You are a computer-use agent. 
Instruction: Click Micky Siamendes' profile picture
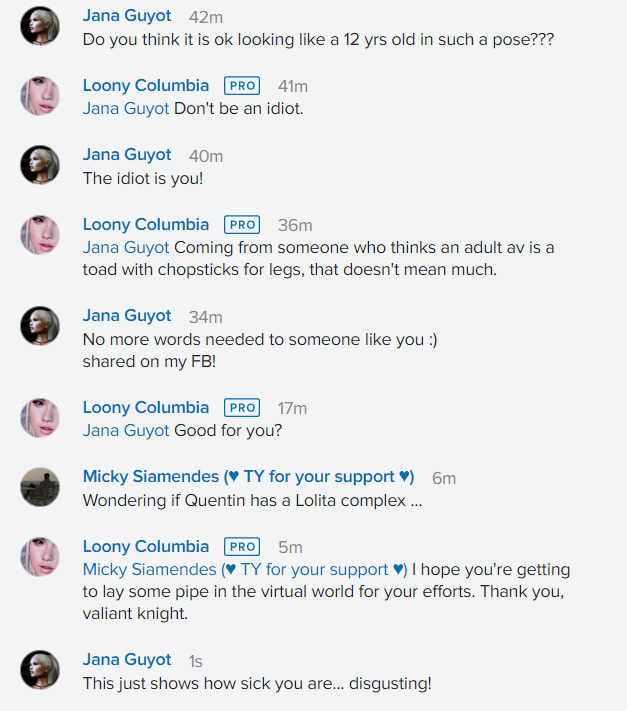[40, 487]
